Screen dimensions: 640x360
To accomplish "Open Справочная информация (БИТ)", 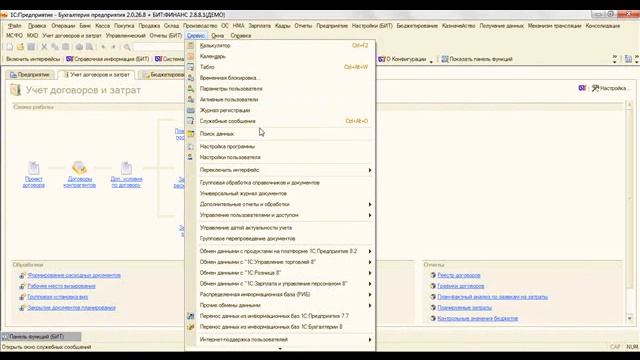I will (x=107, y=59).
